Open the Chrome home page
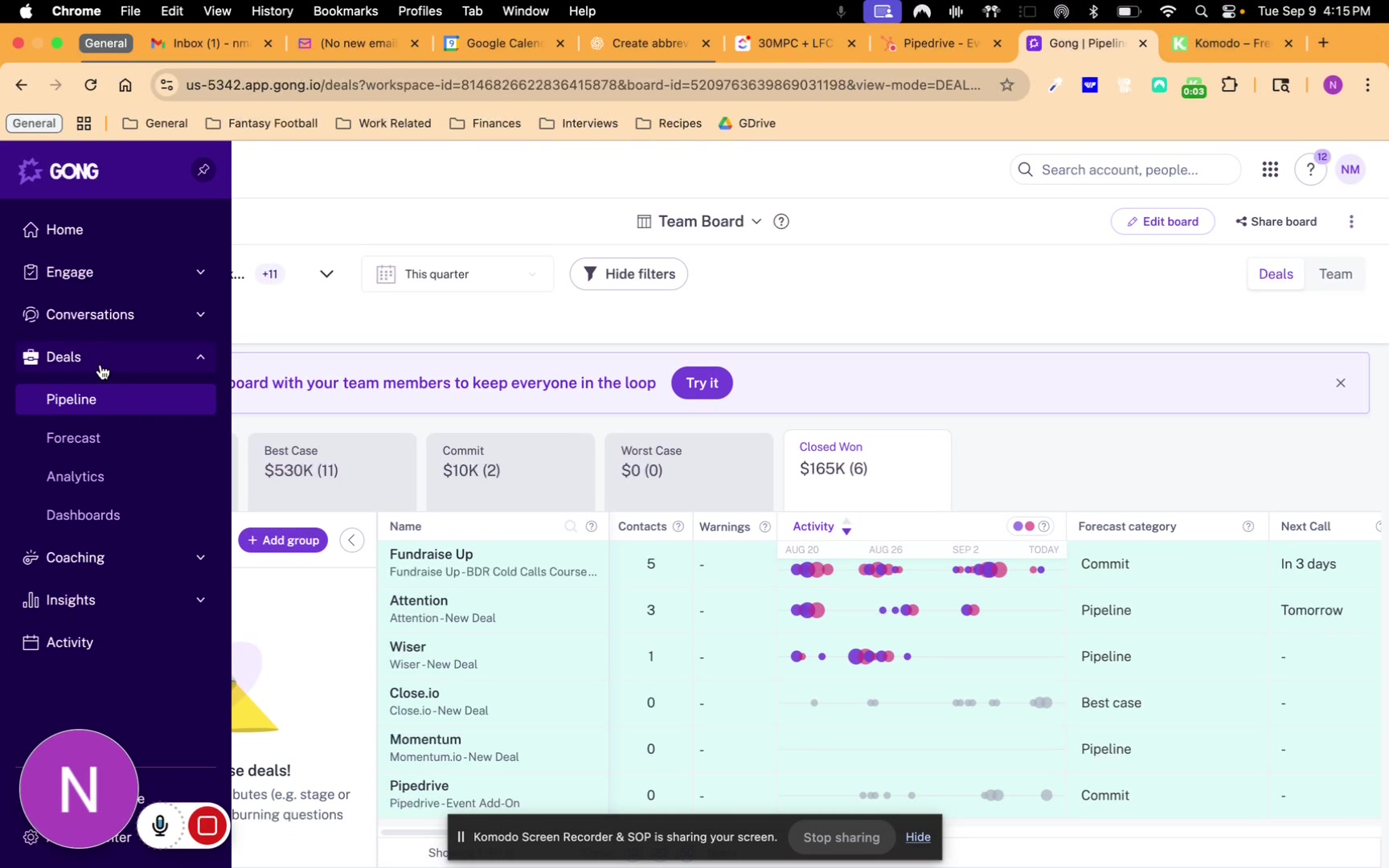This screenshot has height=868, width=1389. pos(125,84)
